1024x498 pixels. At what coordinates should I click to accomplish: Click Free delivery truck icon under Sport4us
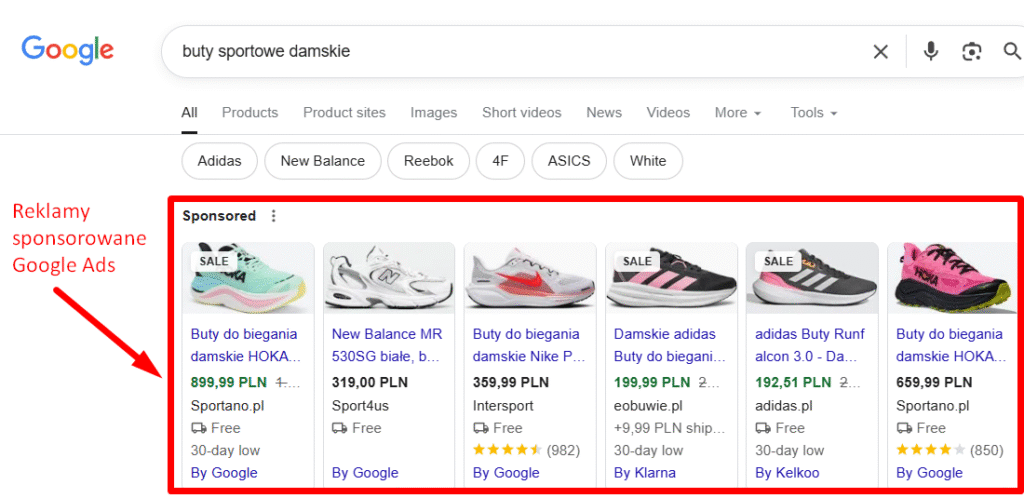(339, 428)
